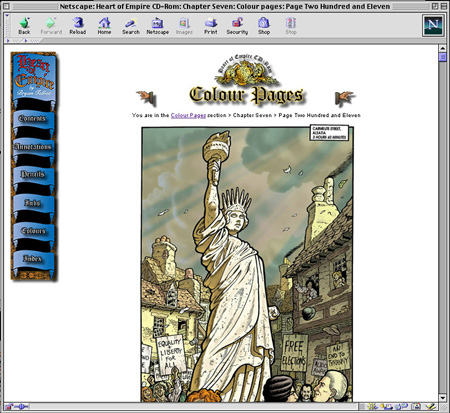Screen dimensions: 450x413
Task: Click the 'Page Two Hundred and Eleven' text
Action: (319, 115)
